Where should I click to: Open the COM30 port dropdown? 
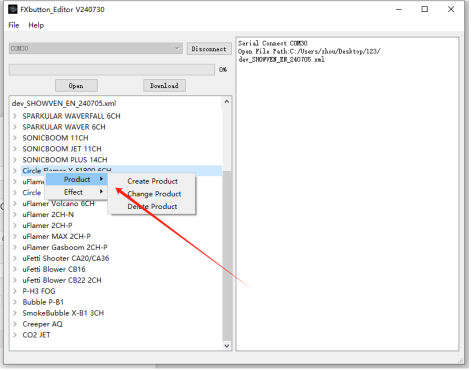(x=96, y=48)
